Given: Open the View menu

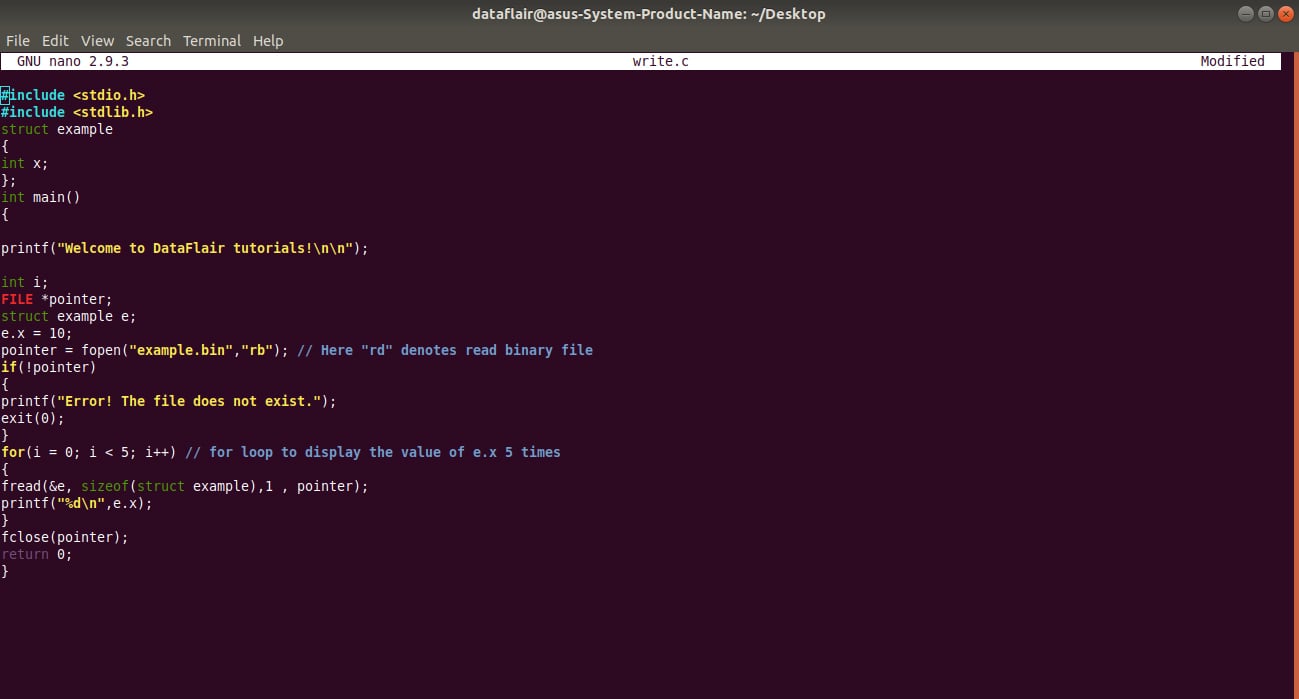Looking at the screenshot, I should [97, 40].
